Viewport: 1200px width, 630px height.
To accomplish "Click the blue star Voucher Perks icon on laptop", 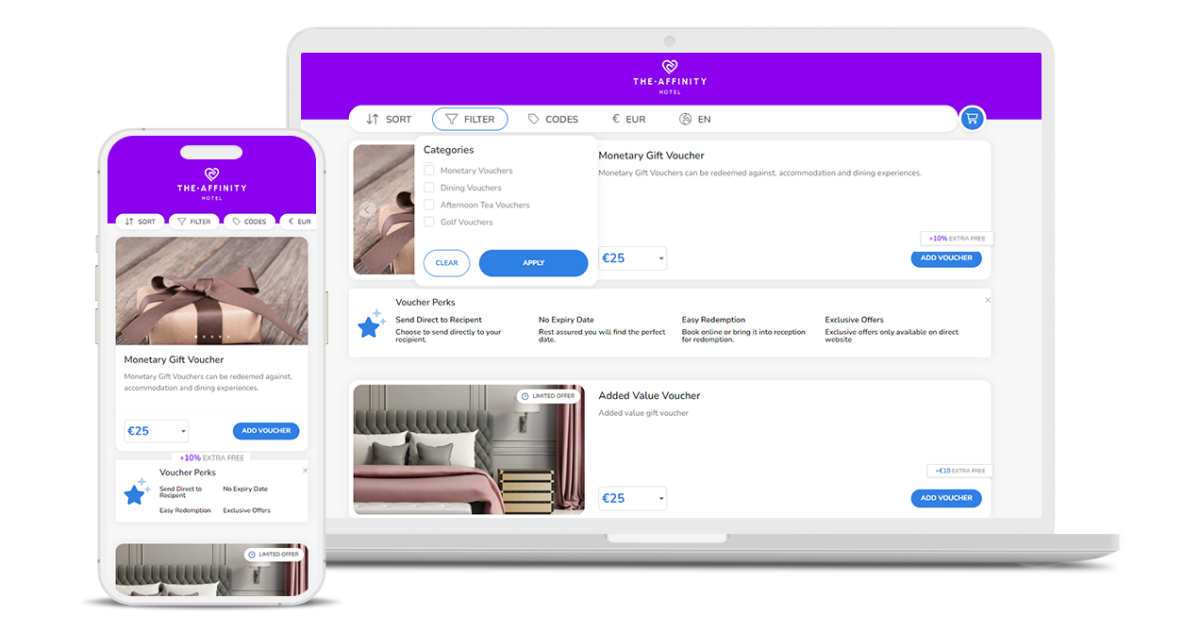I will coord(371,324).
